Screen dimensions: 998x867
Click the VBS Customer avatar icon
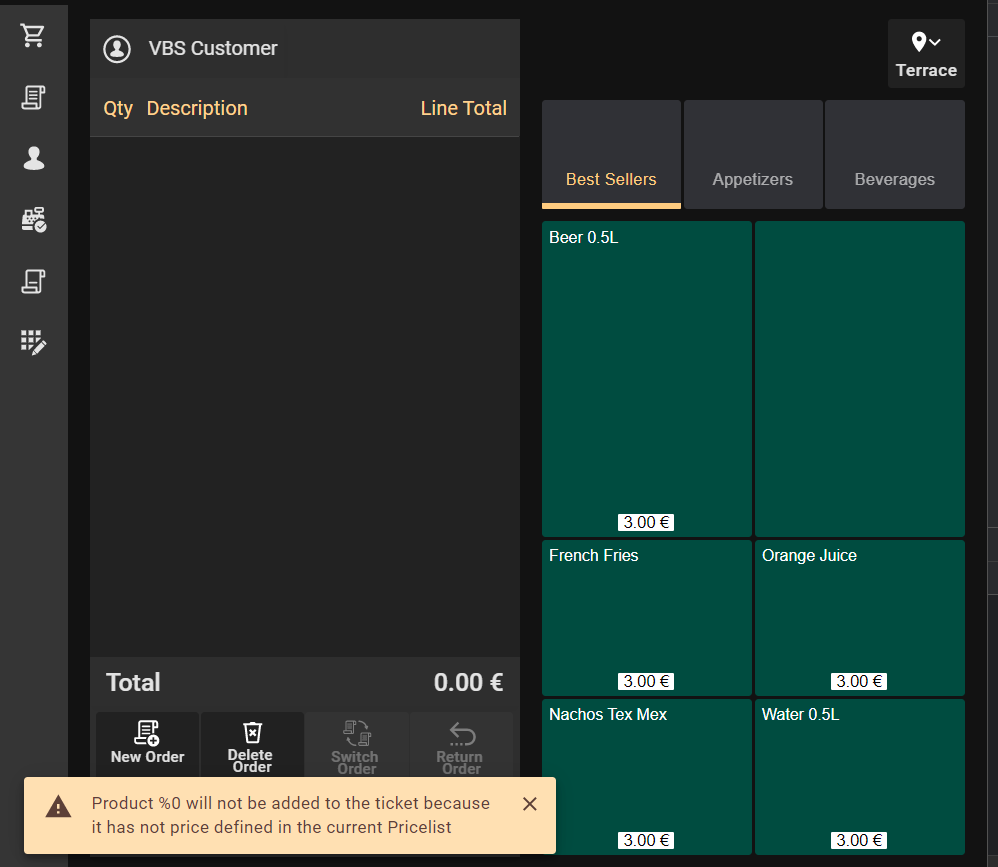(x=118, y=48)
